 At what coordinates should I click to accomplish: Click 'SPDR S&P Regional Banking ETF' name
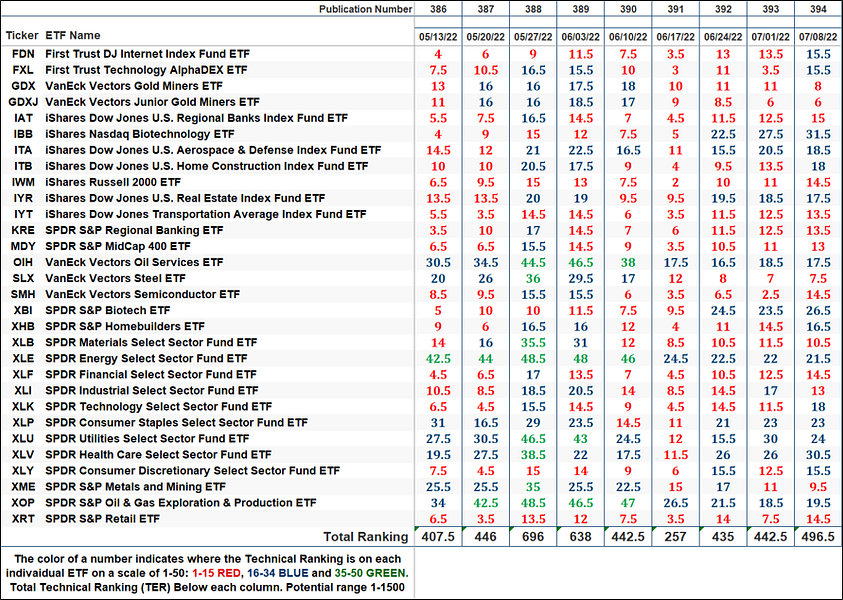(134, 231)
